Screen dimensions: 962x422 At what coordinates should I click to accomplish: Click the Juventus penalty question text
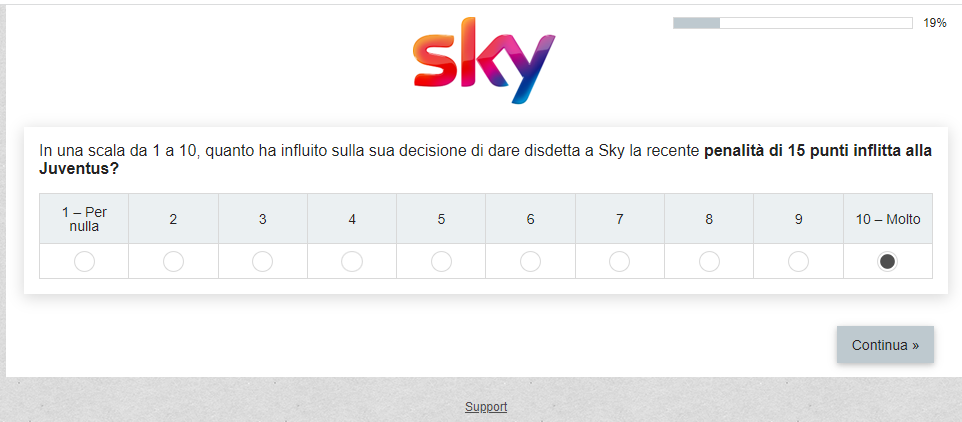pos(485,159)
